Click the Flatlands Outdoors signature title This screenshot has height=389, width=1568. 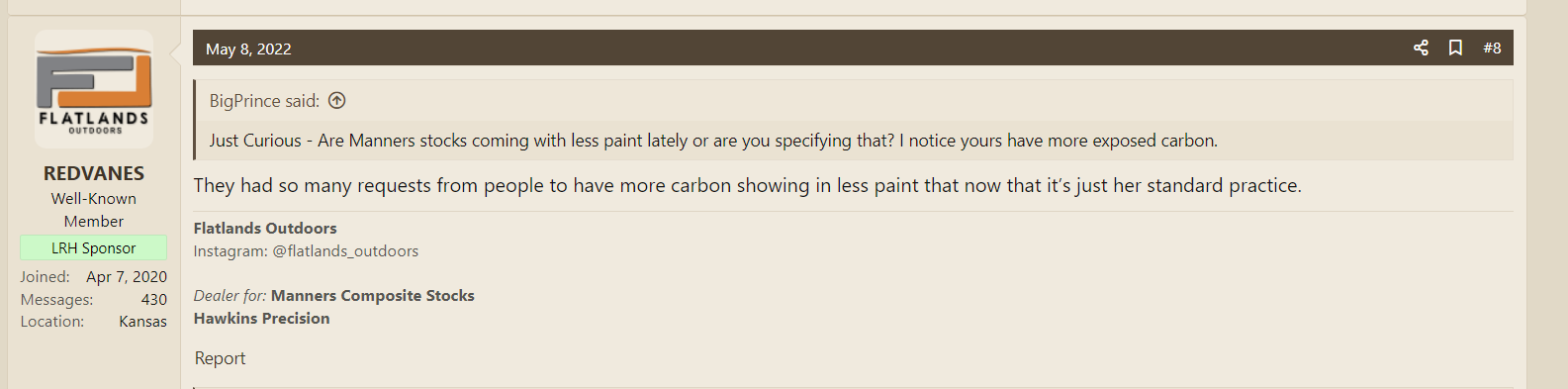pyautogui.click(x=265, y=229)
